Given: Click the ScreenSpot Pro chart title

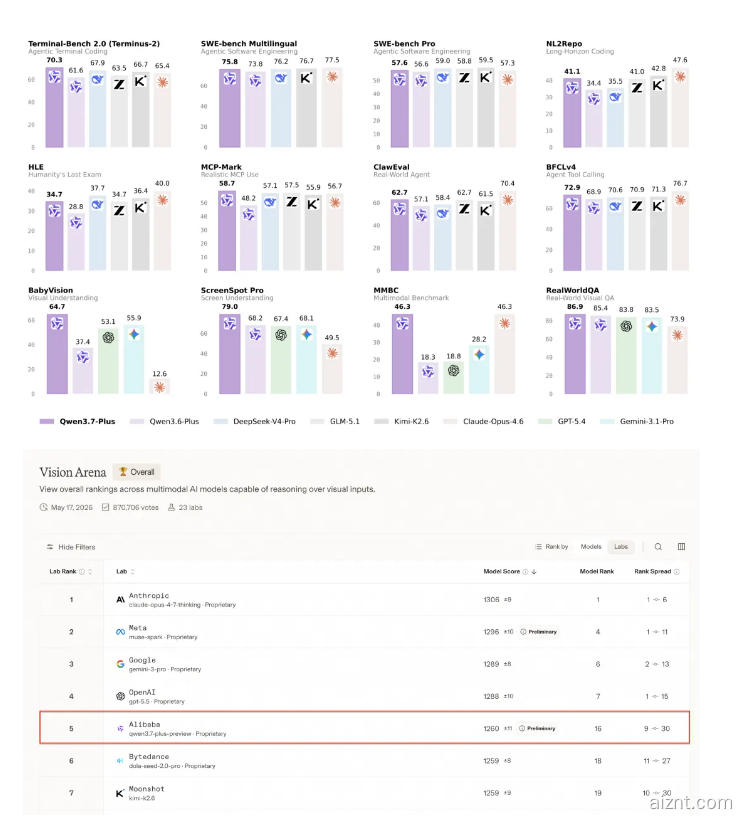Looking at the screenshot, I should (x=232, y=290).
